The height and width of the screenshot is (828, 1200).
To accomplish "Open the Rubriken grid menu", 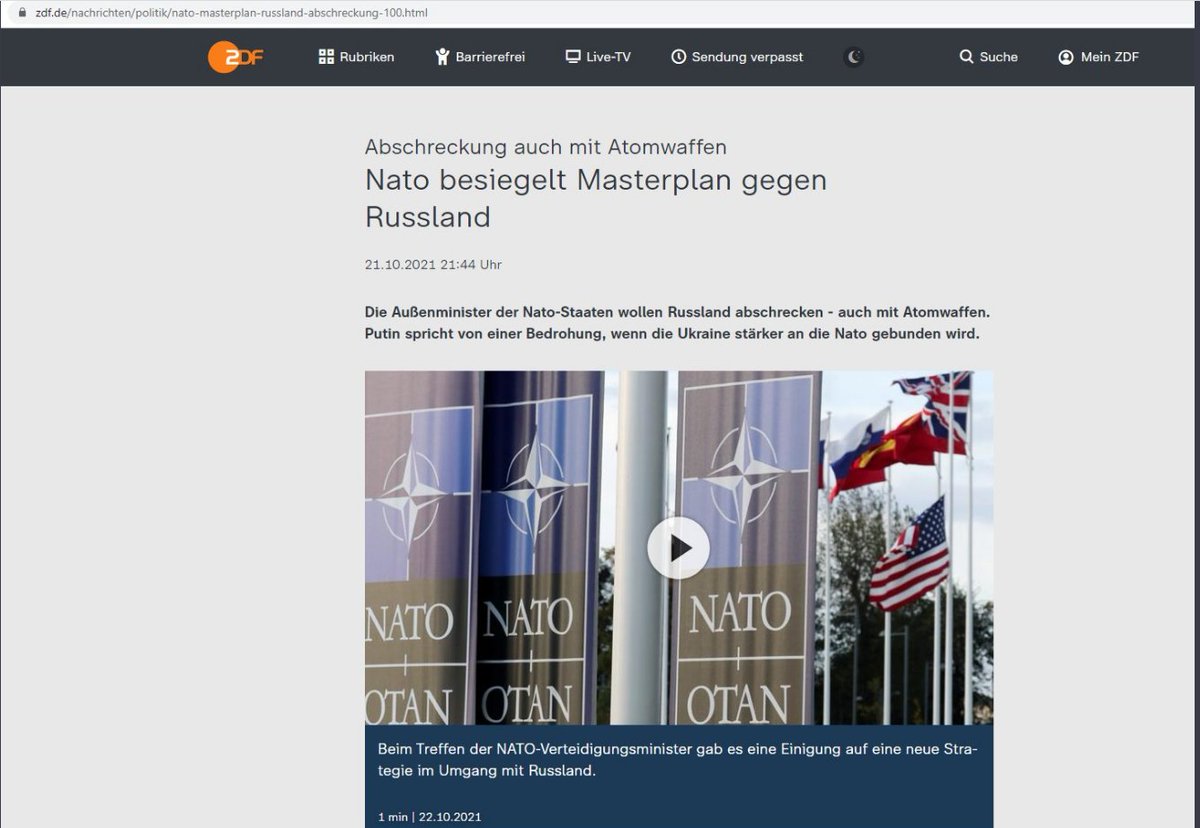I will coord(356,57).
